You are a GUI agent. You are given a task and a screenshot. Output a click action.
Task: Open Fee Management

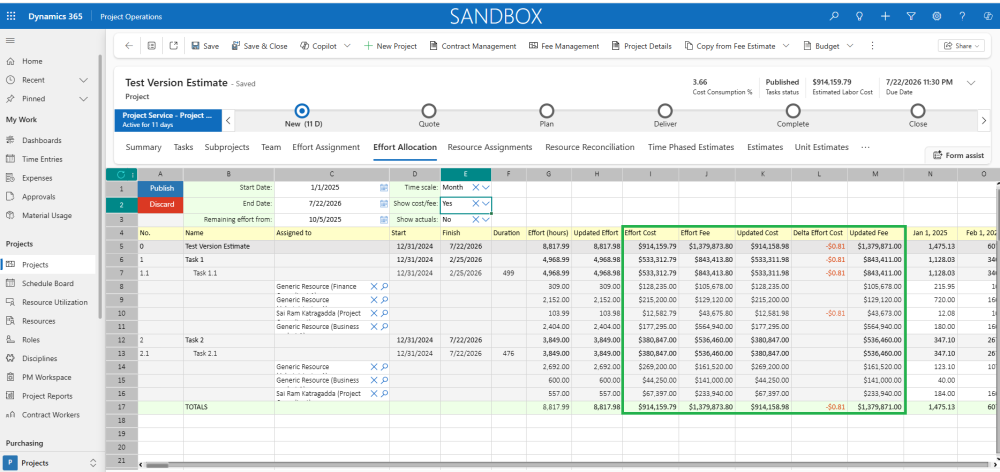pyautogui.click(x=564, y=46)
